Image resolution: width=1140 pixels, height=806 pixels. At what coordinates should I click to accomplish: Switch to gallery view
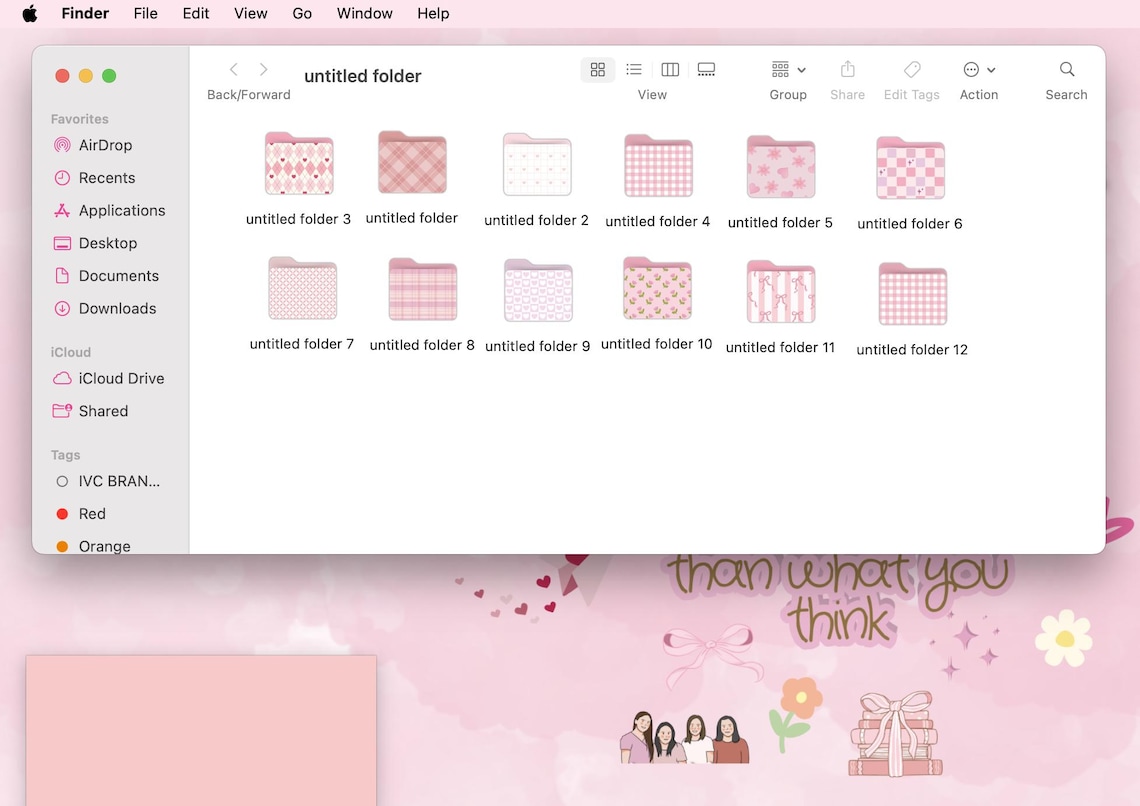[706, 70]
